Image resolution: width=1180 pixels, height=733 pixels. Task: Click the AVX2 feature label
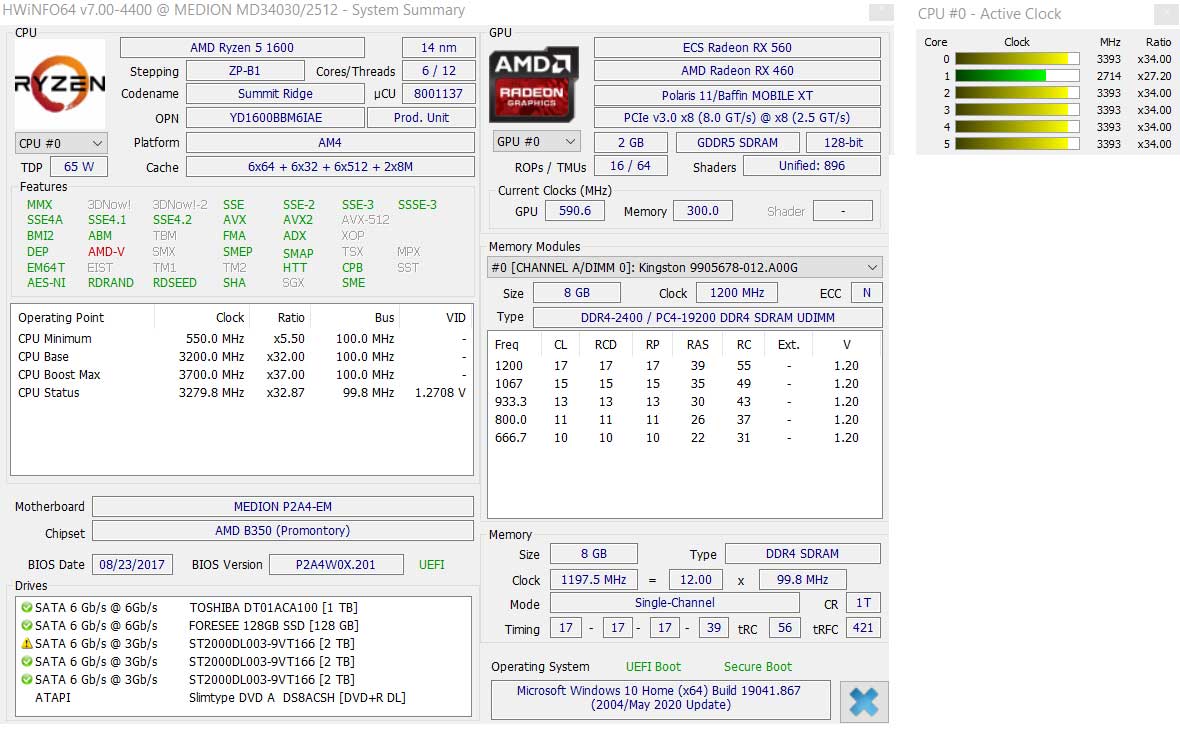(x=298, y=220)
